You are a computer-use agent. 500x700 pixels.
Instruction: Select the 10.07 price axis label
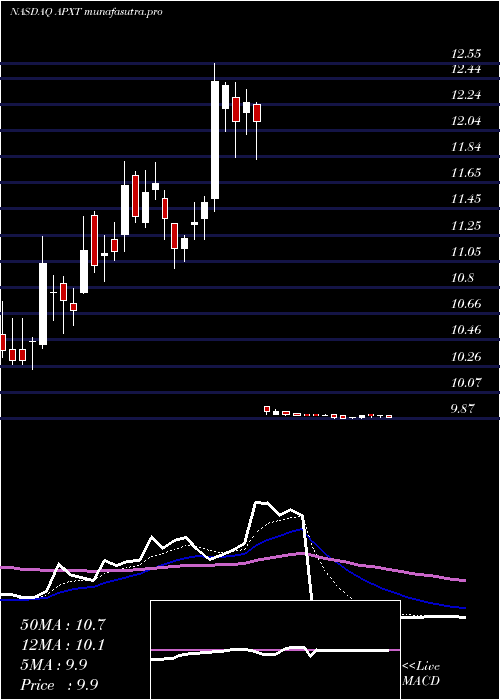coord(466,383)
